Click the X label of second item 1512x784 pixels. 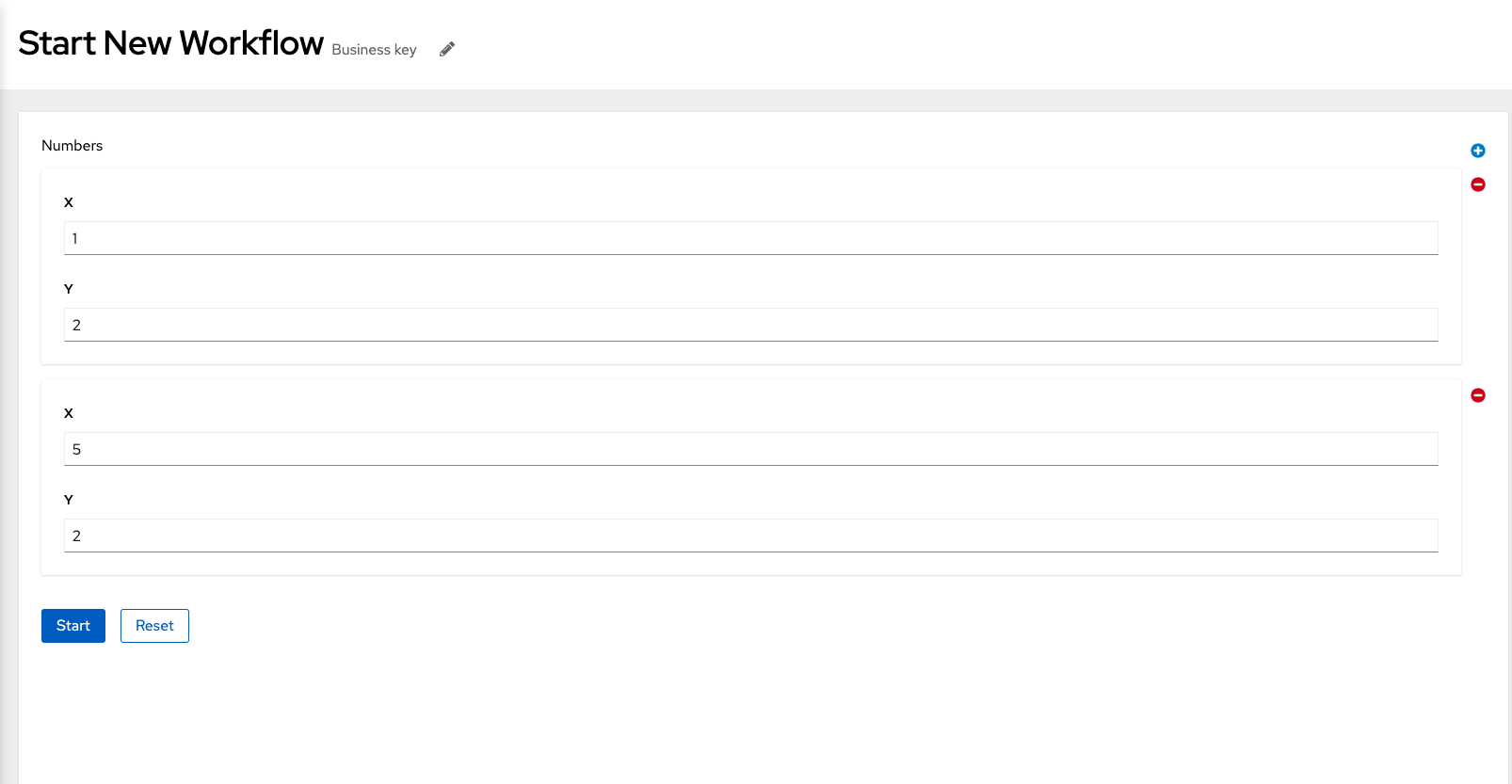[69, 413]
